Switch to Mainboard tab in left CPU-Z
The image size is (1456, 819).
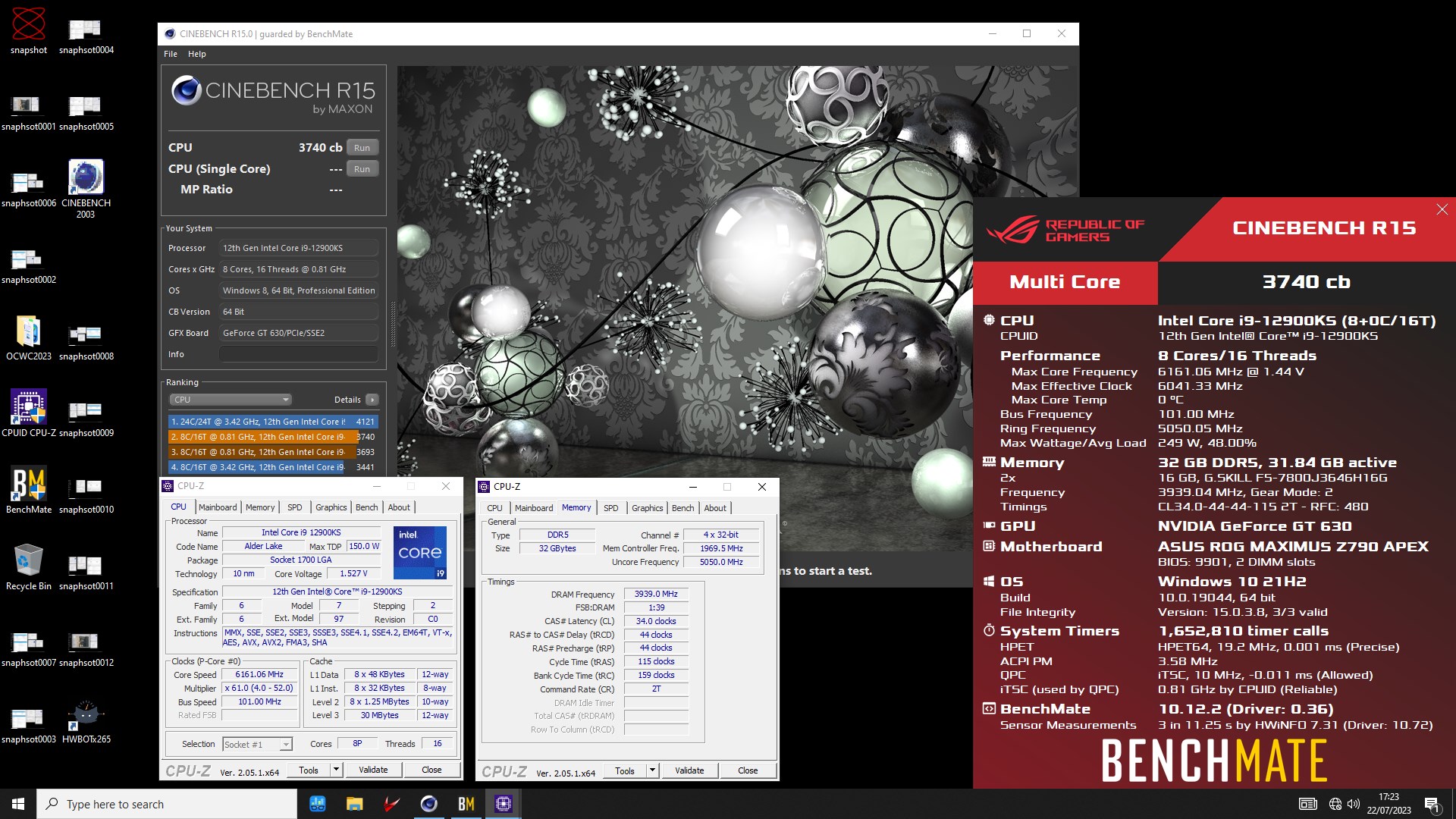click(x=218, y=507)
